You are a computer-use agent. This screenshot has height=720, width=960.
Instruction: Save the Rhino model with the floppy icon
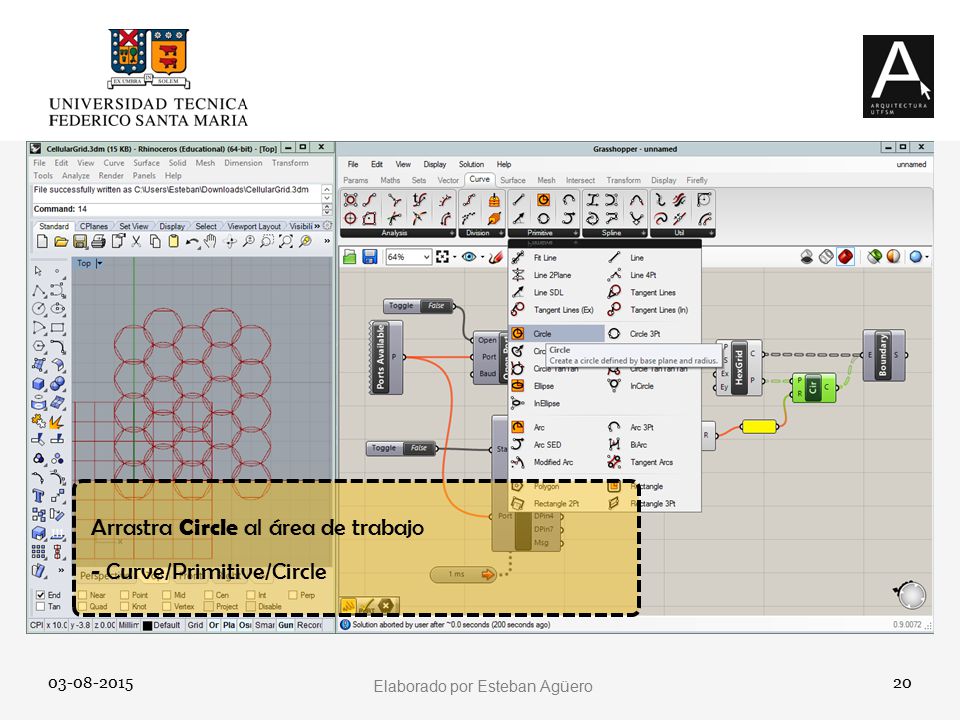(80, 242)
